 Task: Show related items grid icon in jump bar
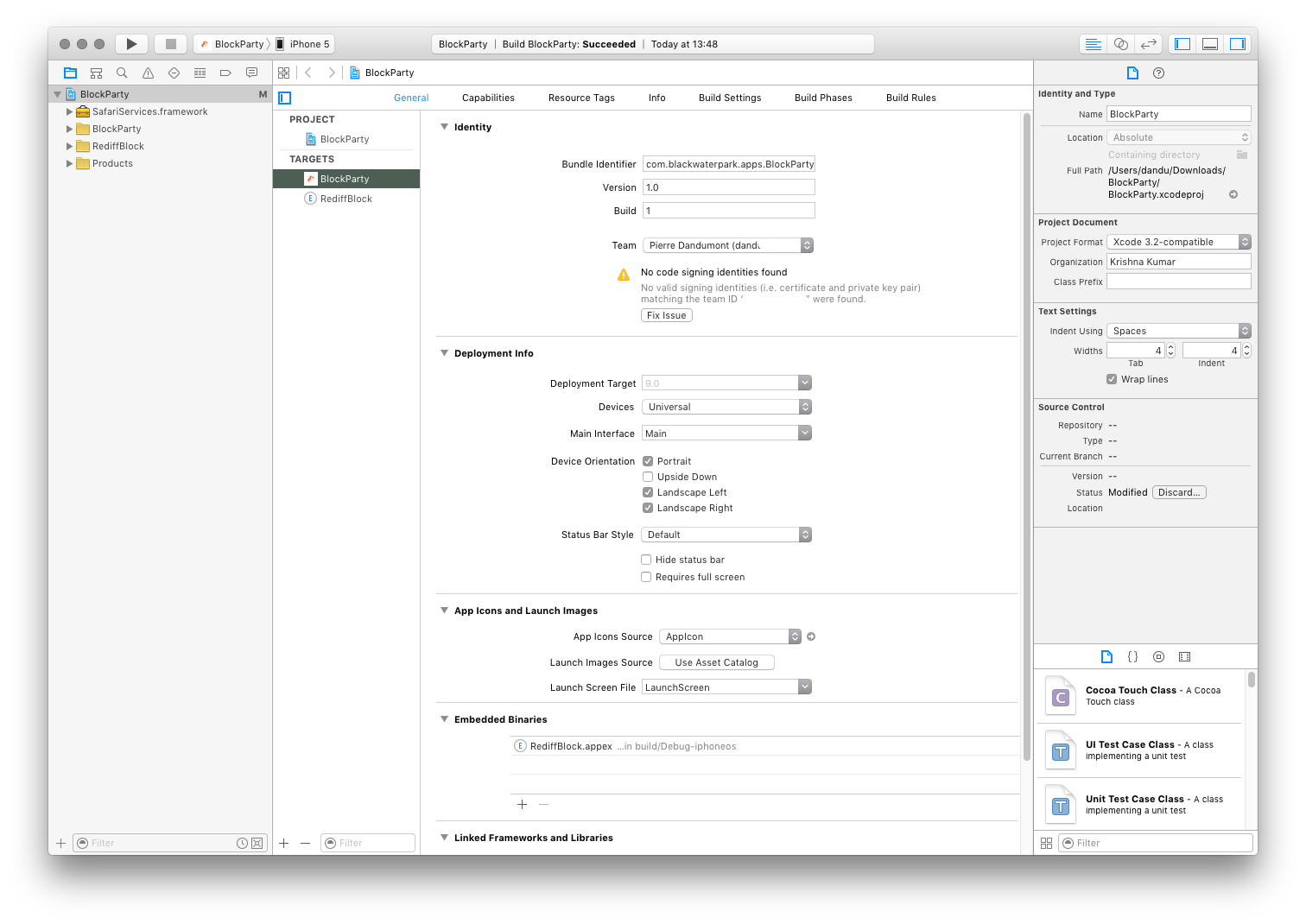(284, 73)
